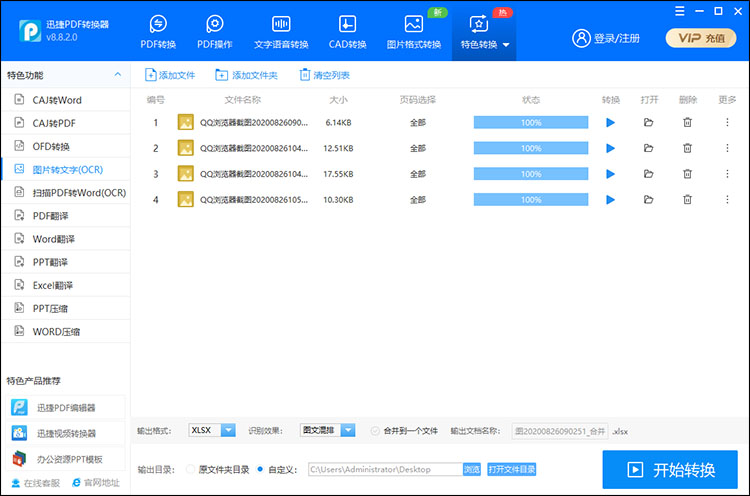Image resolution: width=750 pixels, height=496 pixels.
Task: Click 清空列表 clear list button
Action: tap(324, 75)
